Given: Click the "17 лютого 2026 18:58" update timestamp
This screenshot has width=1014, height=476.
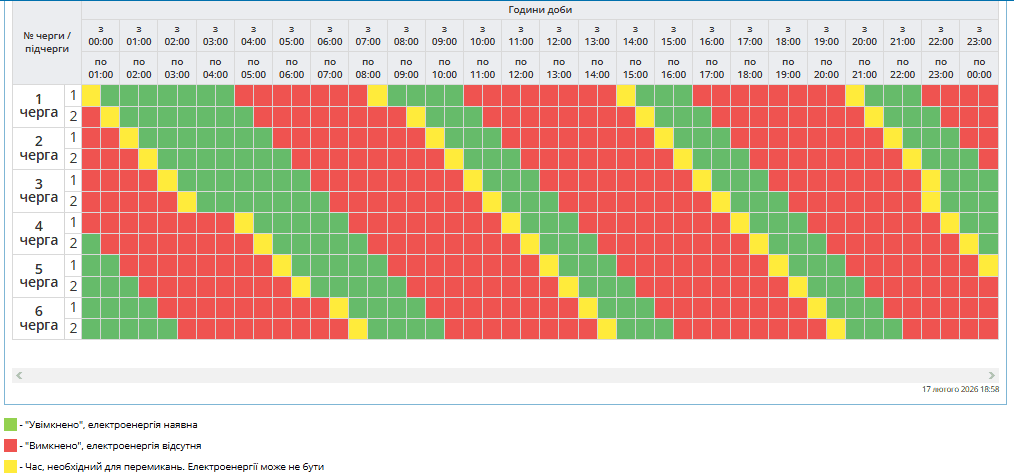Looking at the screenshot, I should tap(961, 389).
